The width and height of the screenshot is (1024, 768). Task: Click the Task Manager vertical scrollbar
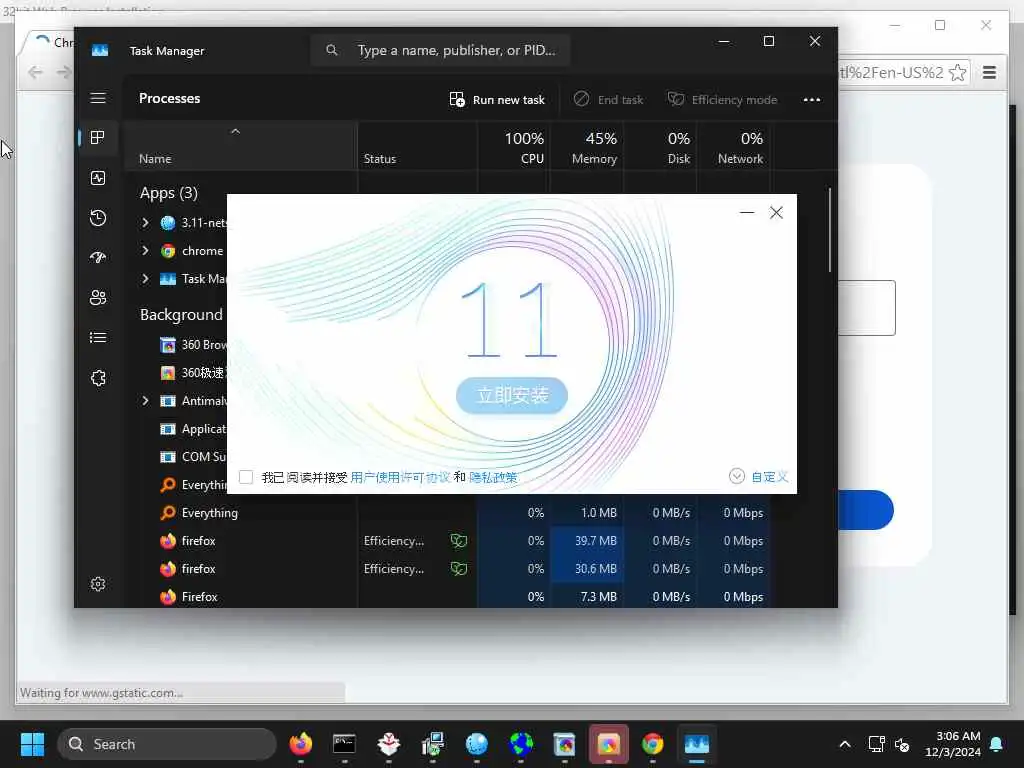pyautogui.click(x=830, y=230)
